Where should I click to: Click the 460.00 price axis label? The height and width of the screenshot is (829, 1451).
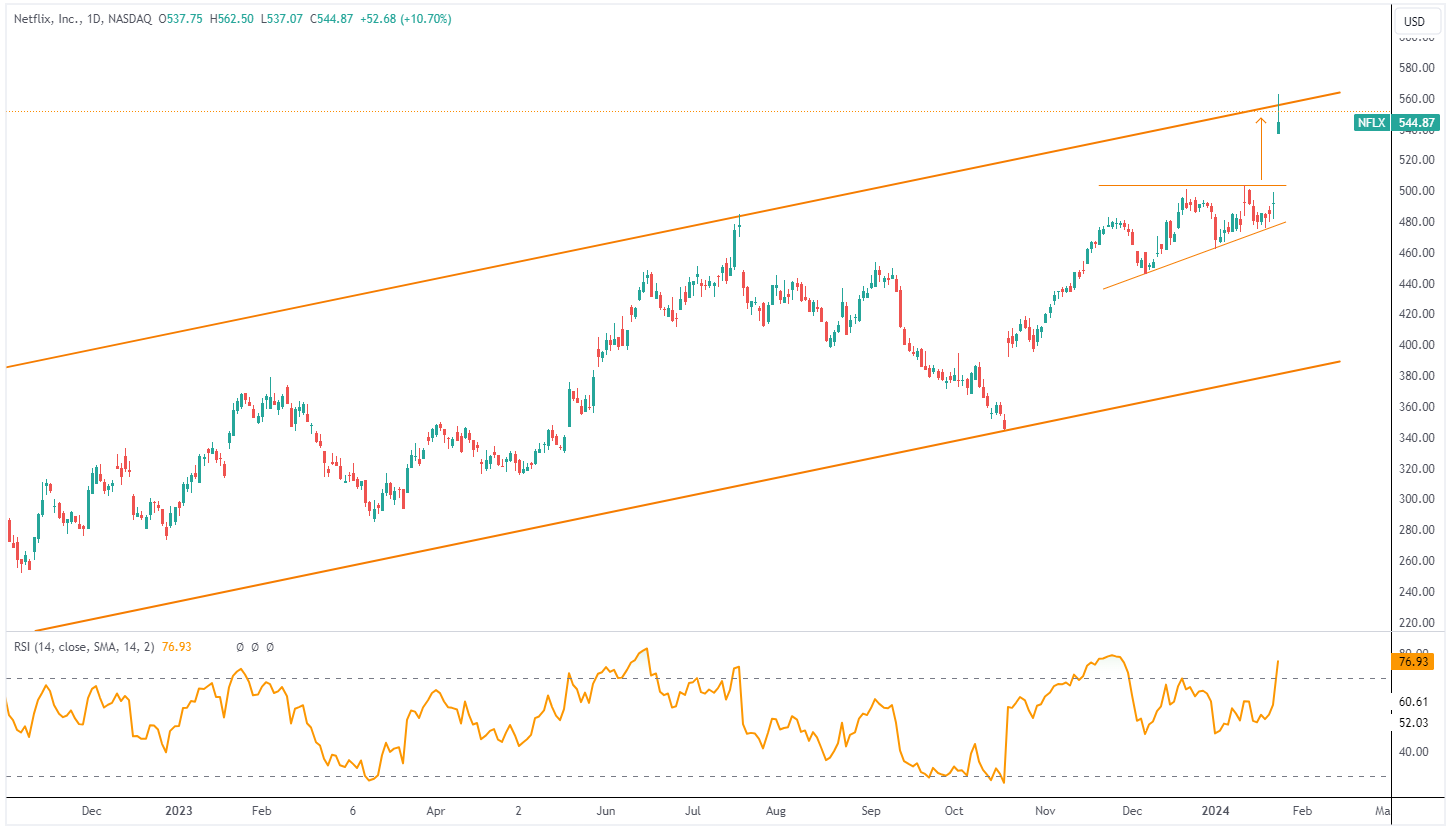(x=1418, y=253)
